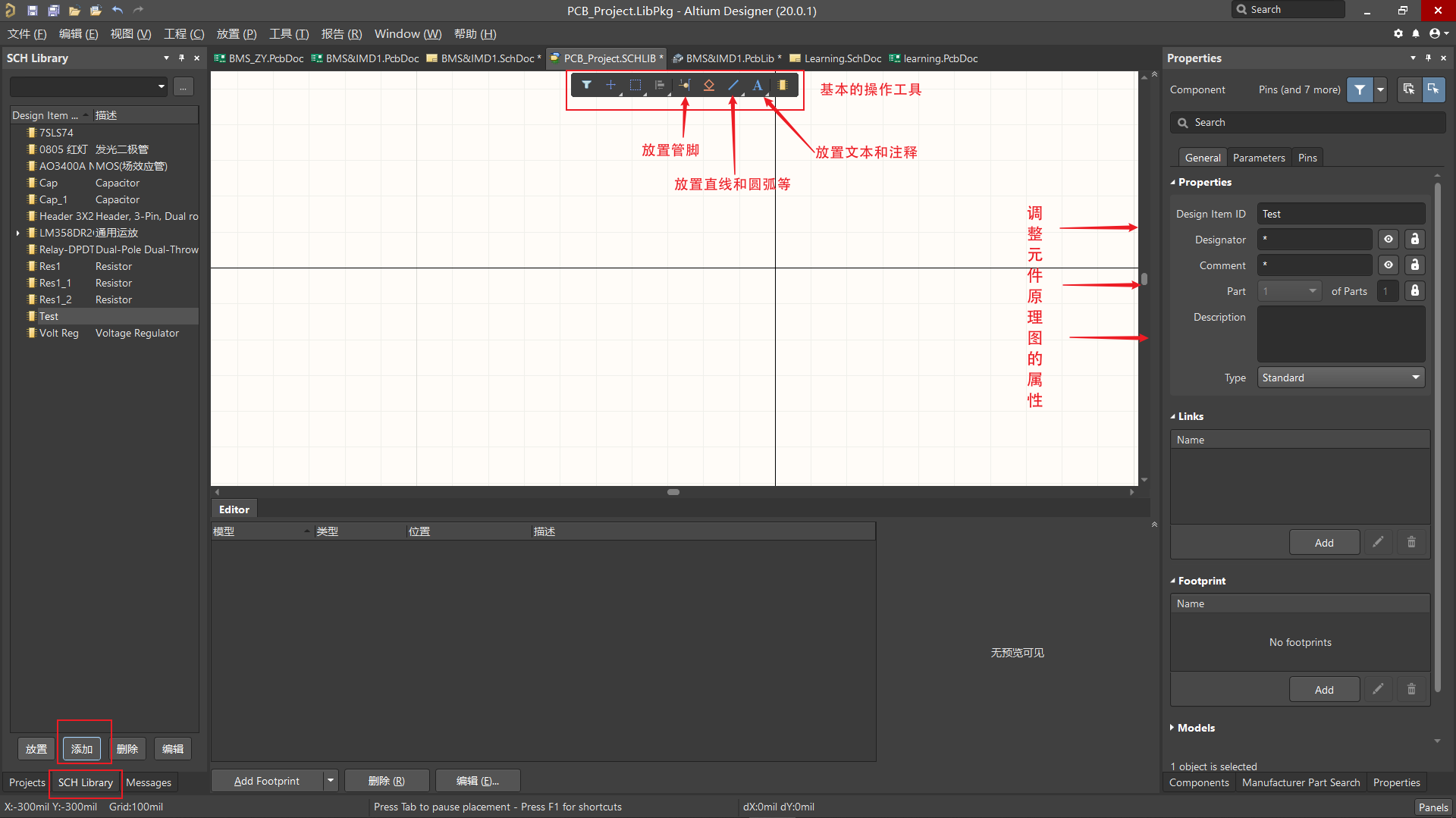1456x818 pixels.
Task: Open the Part number dropdown
Action: [1290, 291]
